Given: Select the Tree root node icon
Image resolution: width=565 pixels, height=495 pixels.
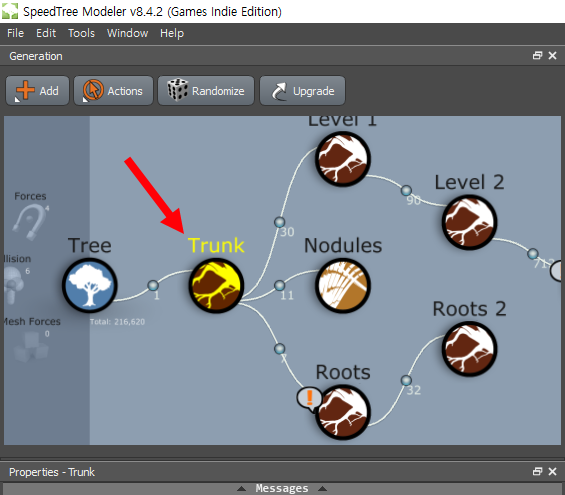Looking at the screenshot, I should (89, 285).
